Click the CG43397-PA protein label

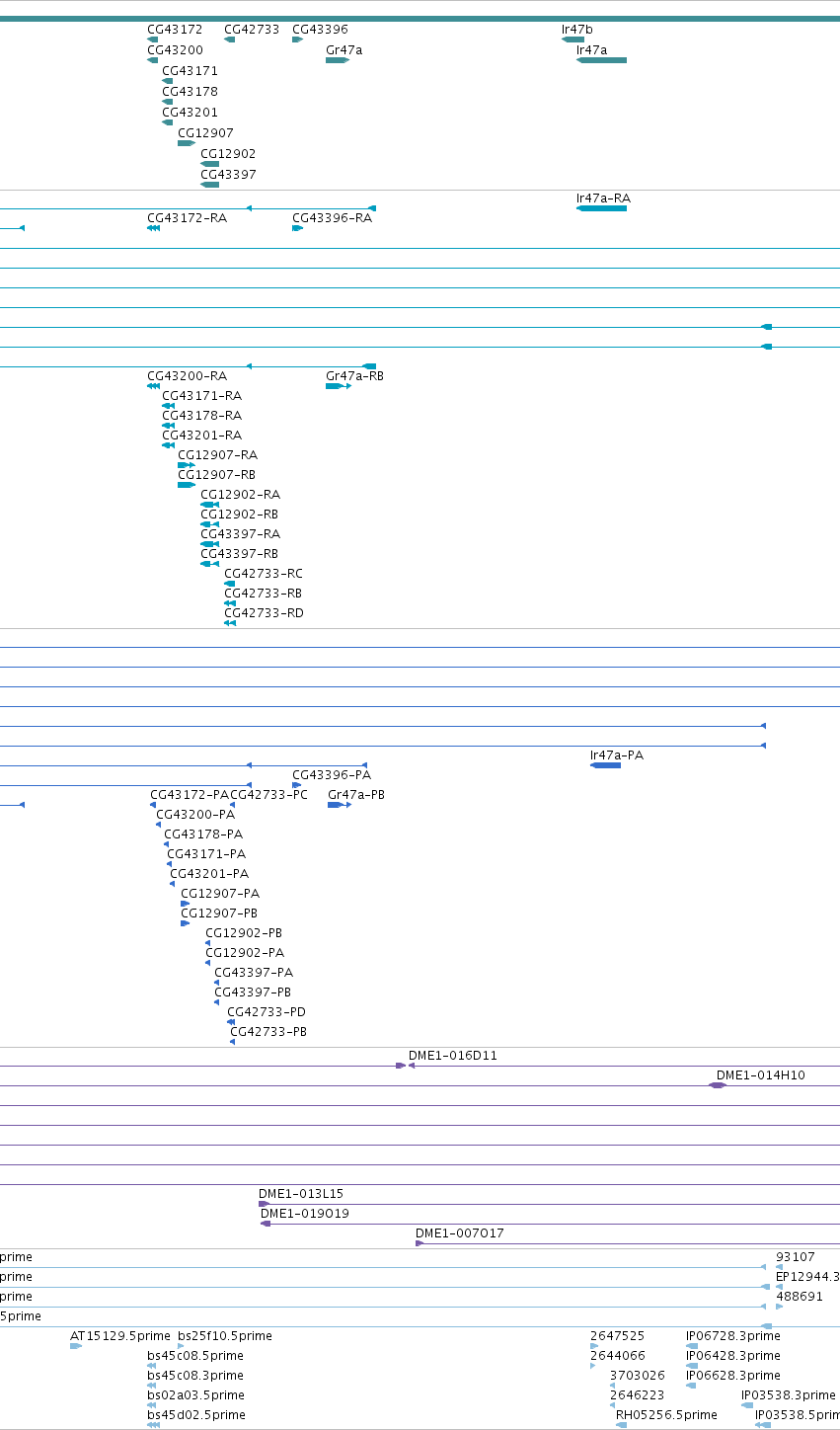pyautogui.click(x=254, y=973)
